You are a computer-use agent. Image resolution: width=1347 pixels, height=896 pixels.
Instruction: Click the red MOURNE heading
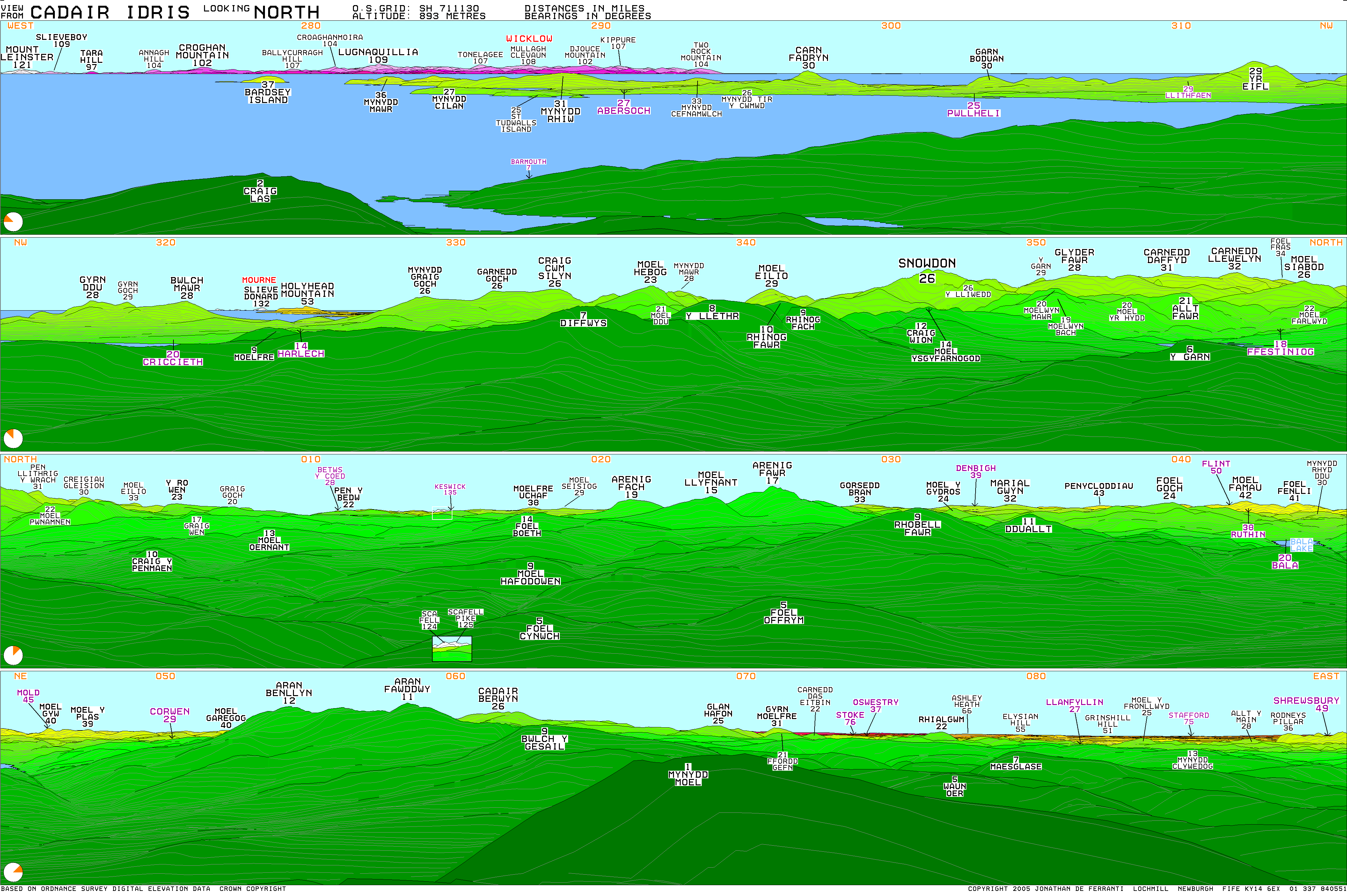tap(259, 280)
